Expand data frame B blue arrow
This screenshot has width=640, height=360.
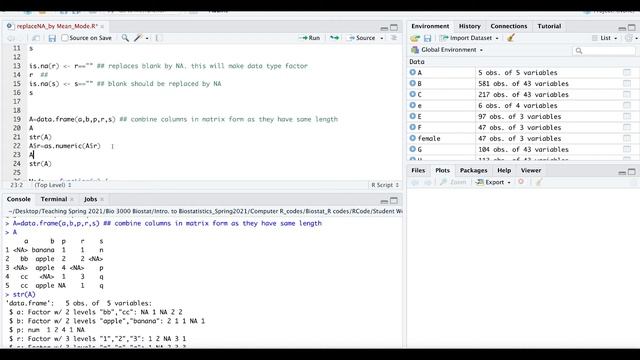[x=413, y=83]
